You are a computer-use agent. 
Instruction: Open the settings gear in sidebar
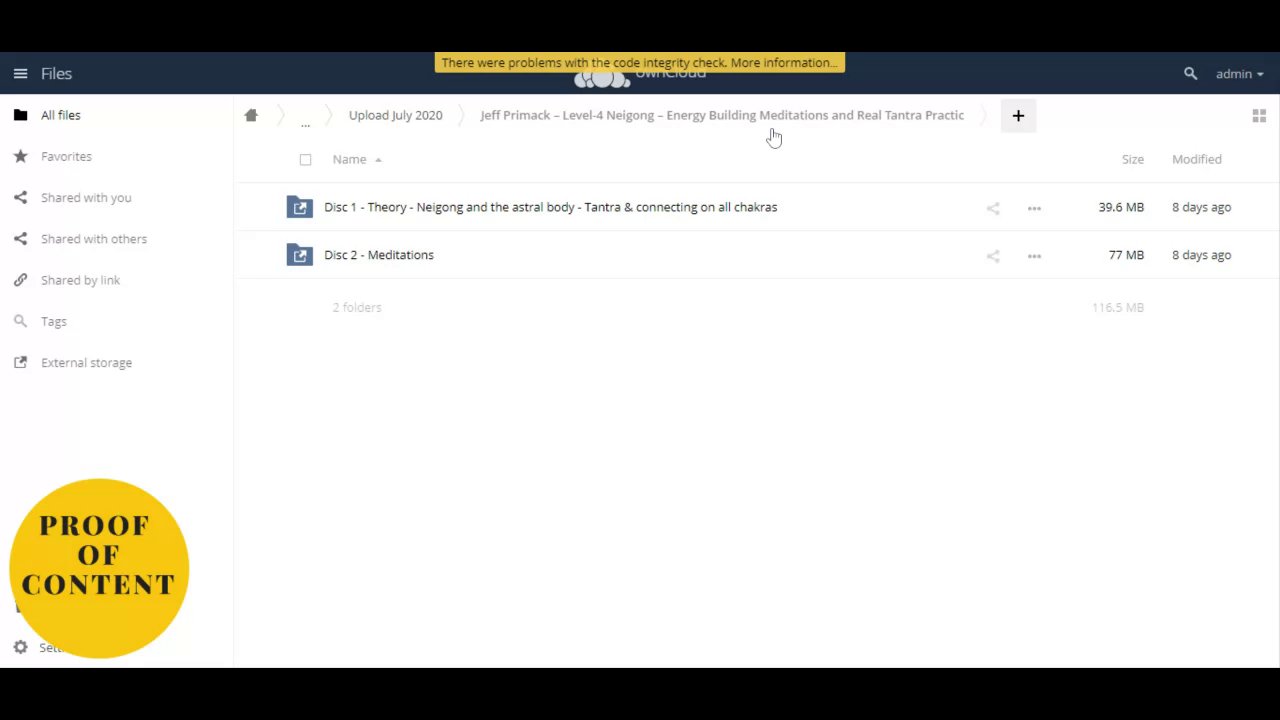pos(20,648)
